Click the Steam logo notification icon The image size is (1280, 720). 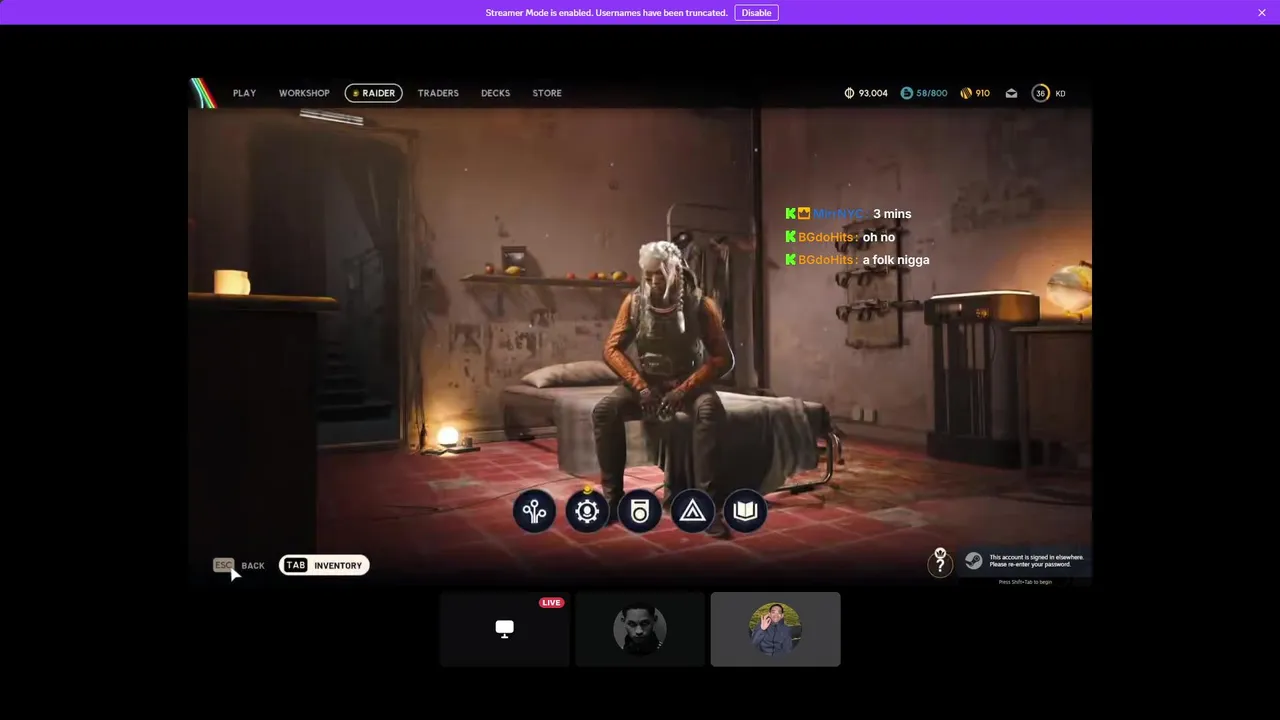coord(973,561)
